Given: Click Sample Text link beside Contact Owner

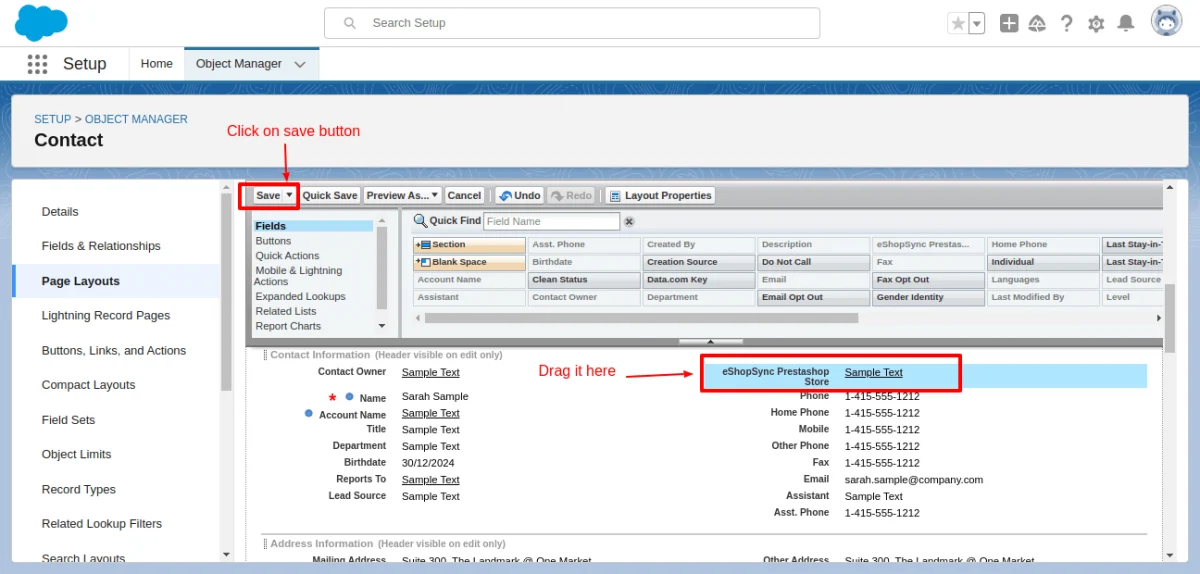Looking at the screenshot, I should coord(431,373).
